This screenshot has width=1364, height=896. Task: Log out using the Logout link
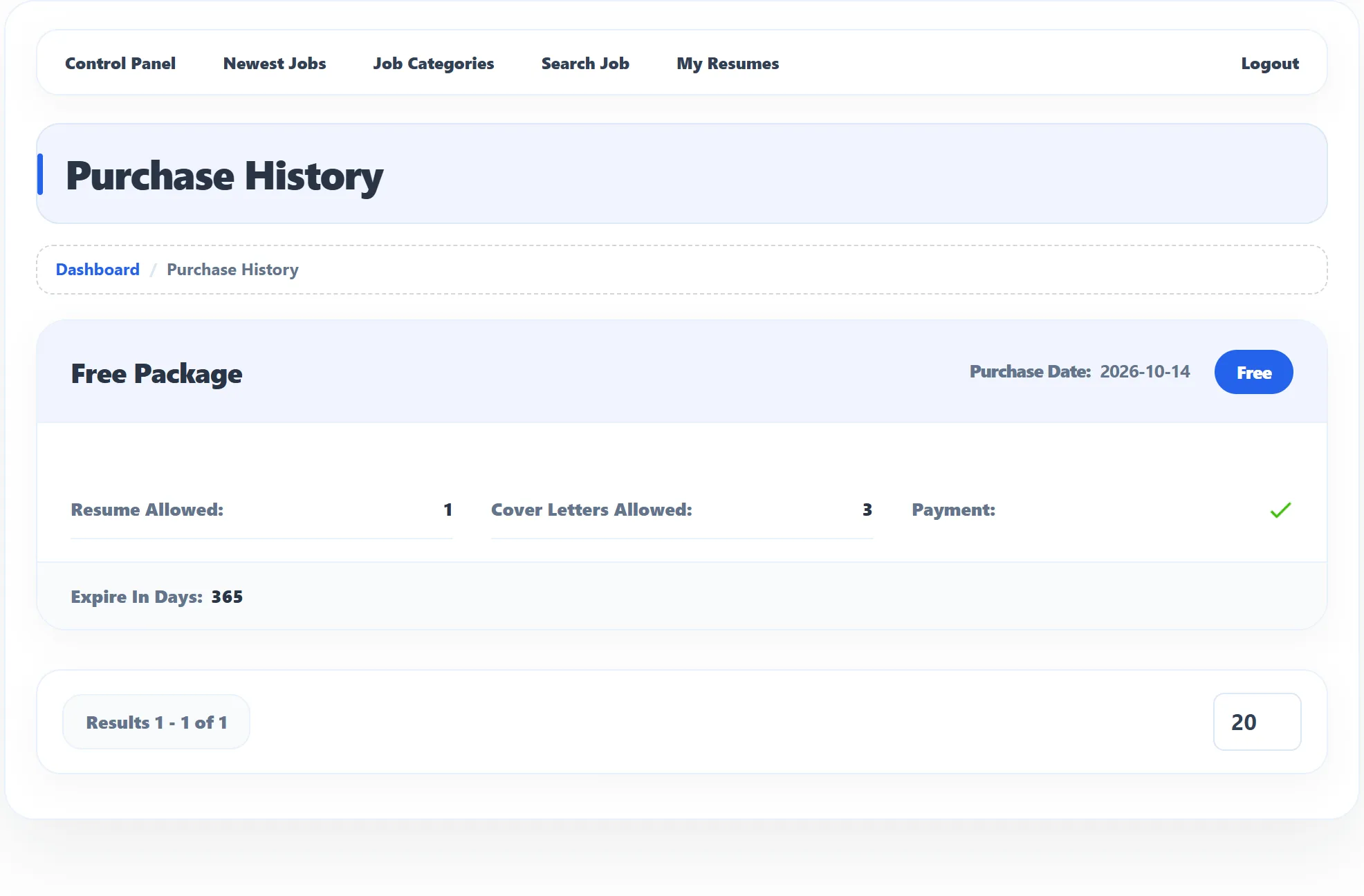(x=1270, y=64)
